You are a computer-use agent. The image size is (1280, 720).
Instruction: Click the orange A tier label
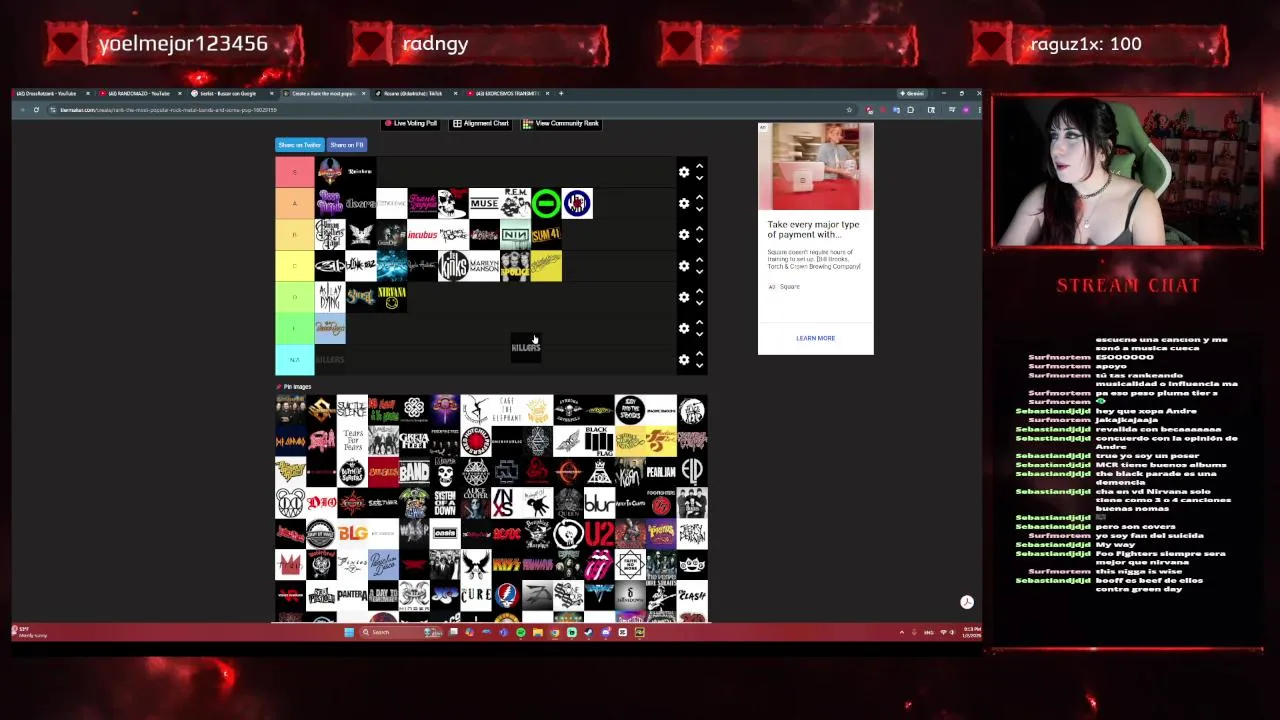tap(294, 203)
